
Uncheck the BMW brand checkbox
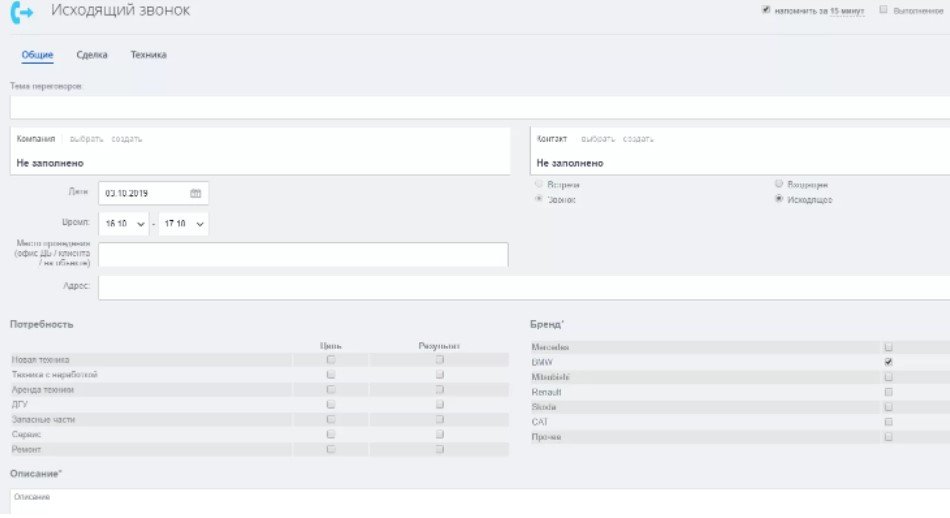coord(888,362)
